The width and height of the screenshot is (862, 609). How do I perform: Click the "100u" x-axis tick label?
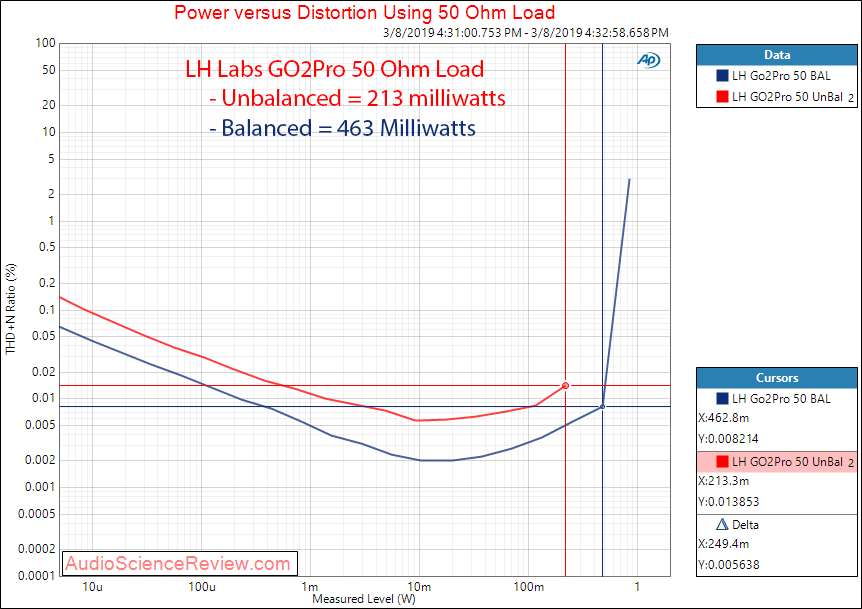[x=202, y=586]
